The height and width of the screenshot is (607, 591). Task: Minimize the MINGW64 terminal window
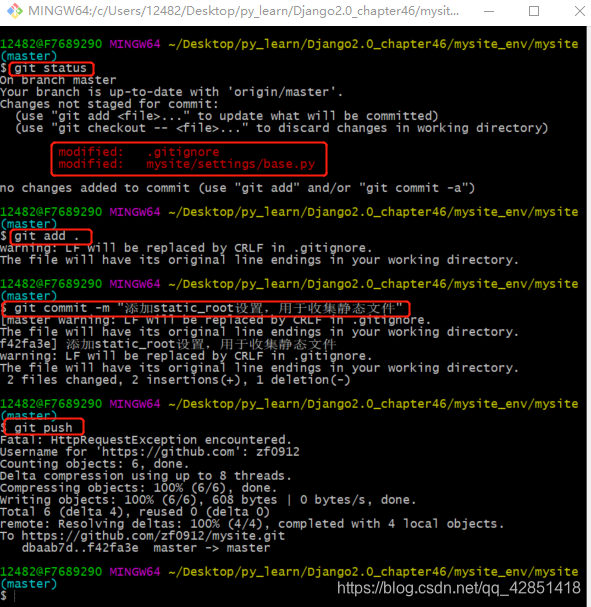click(x=489, y=11)
